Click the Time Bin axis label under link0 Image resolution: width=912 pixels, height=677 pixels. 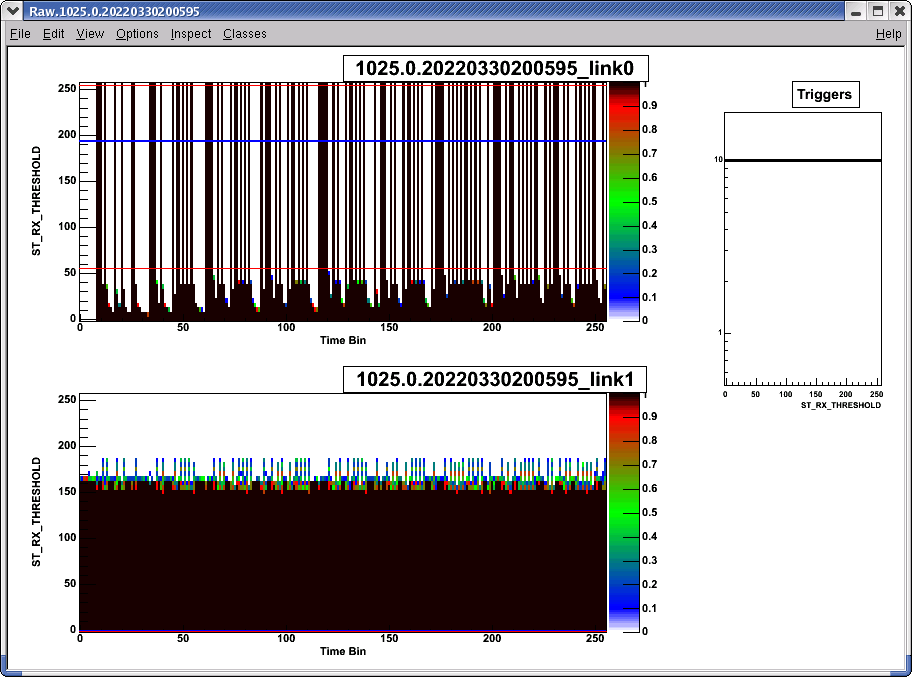pyautogui.click(x=345, y=340)
